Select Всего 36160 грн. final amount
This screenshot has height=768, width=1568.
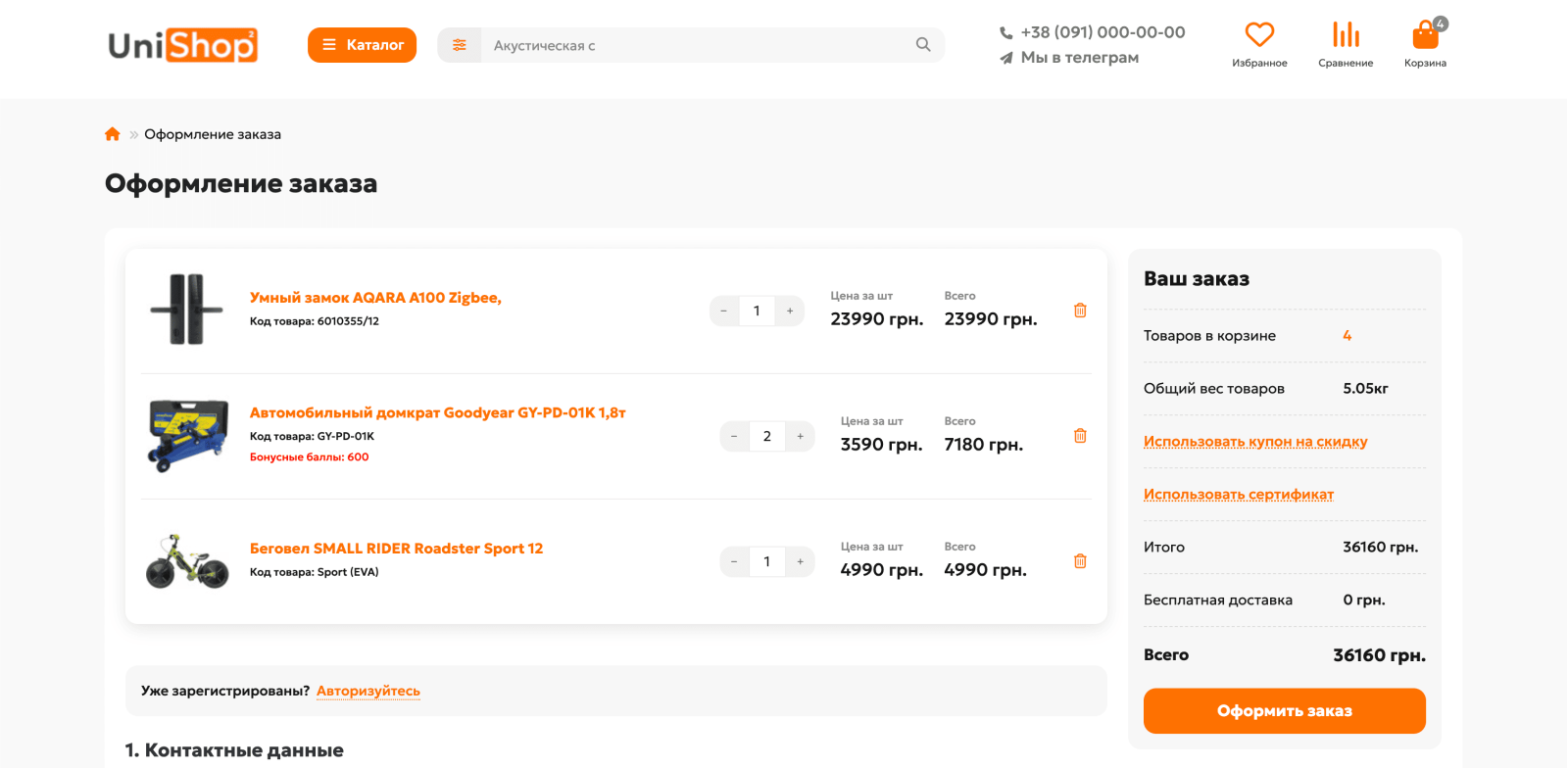1379,655
